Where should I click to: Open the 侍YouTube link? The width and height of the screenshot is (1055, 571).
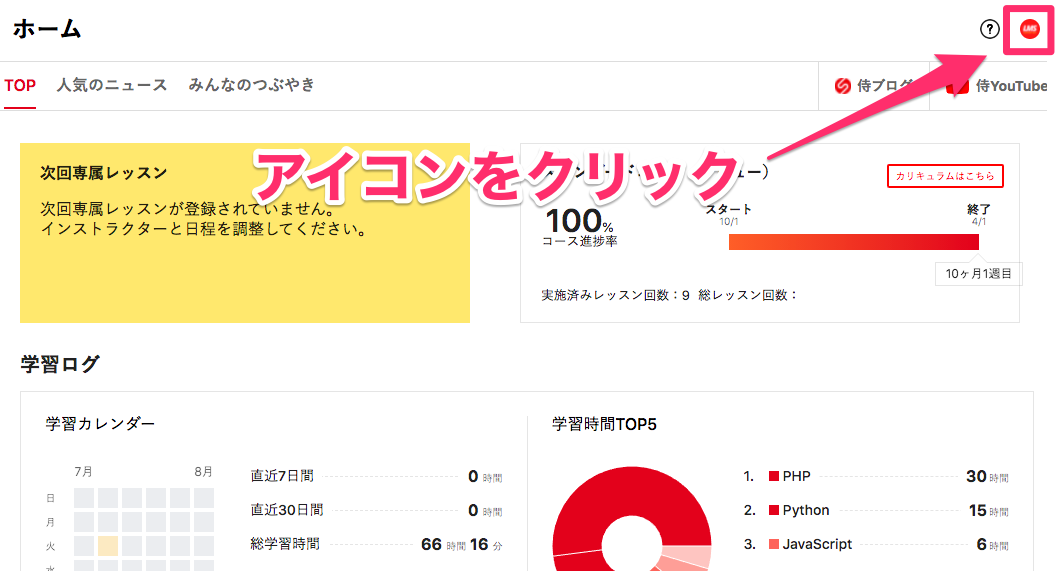pos(1010,86)
